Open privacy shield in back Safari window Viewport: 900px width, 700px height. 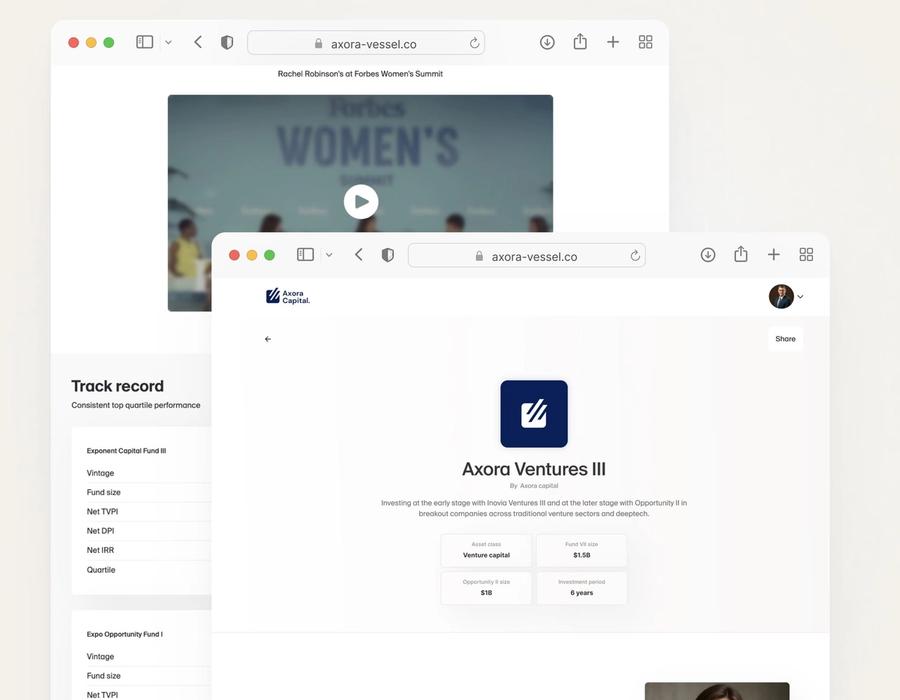pyautogui.click(x=227, y=42)
